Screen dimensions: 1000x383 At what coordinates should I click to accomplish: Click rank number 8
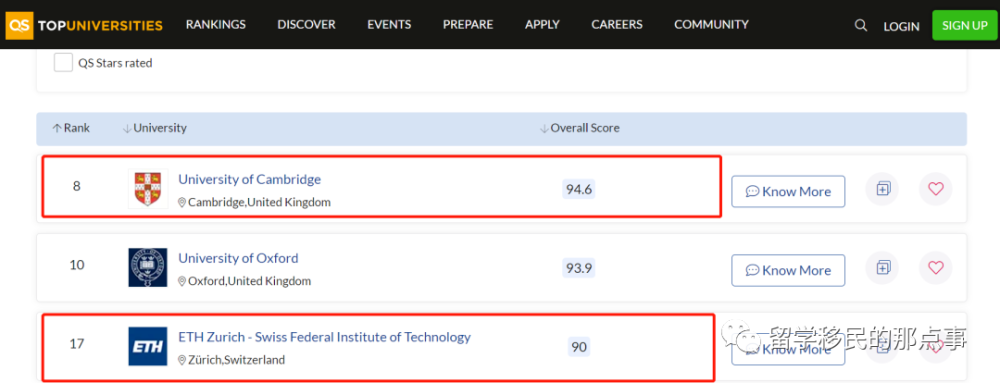(x=77, y=187)
